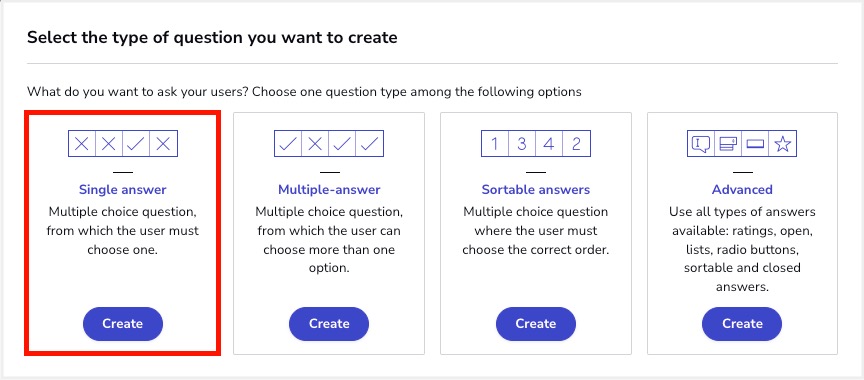Click the Advanced card description text

point(742,249)
